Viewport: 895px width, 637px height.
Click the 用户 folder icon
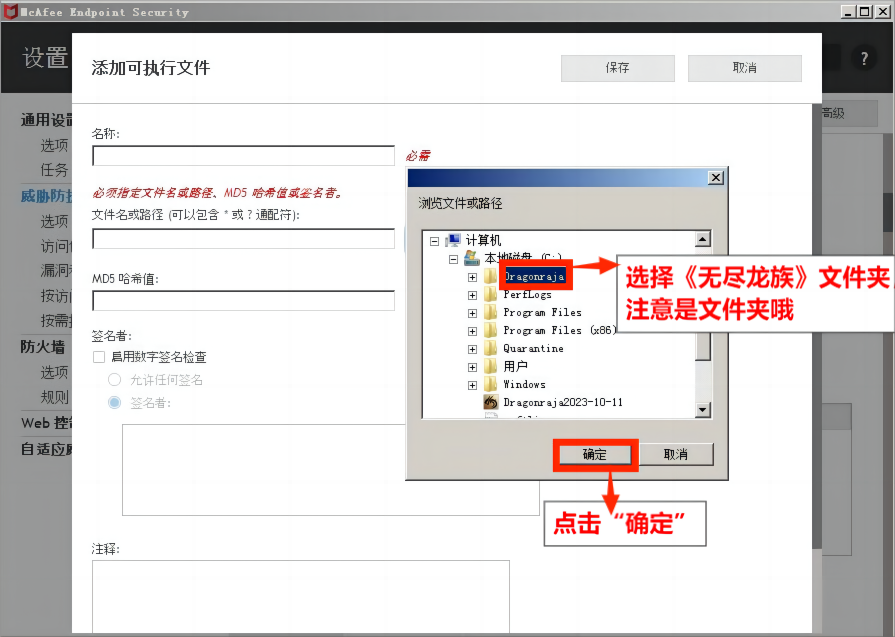point(490,366)
